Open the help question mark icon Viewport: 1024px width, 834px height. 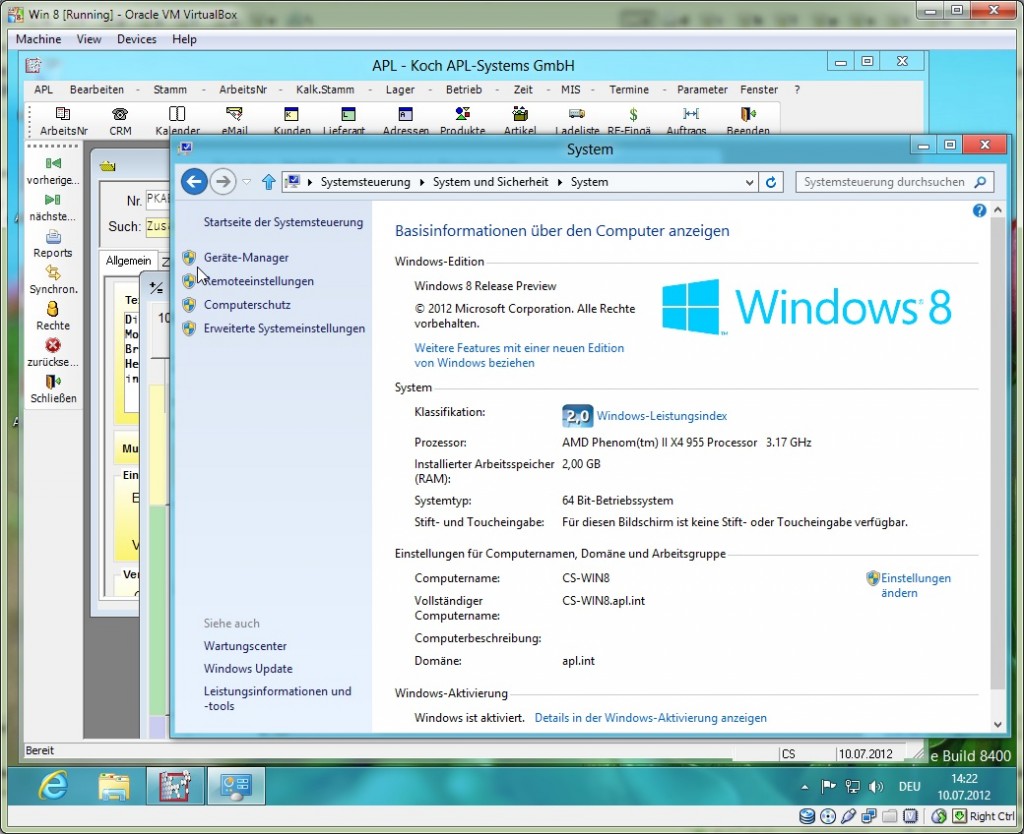click(979, 210)
